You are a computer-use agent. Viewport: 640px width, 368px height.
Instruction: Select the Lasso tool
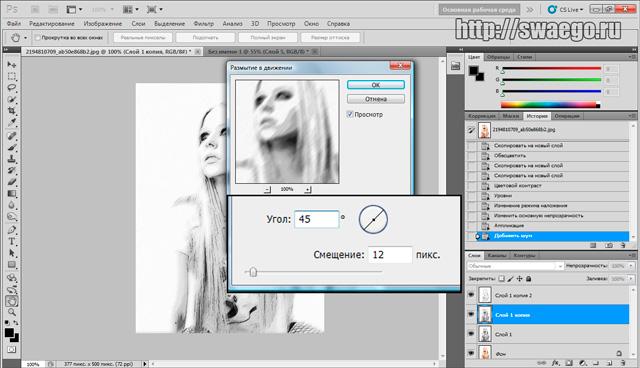(x=11, y=88)
